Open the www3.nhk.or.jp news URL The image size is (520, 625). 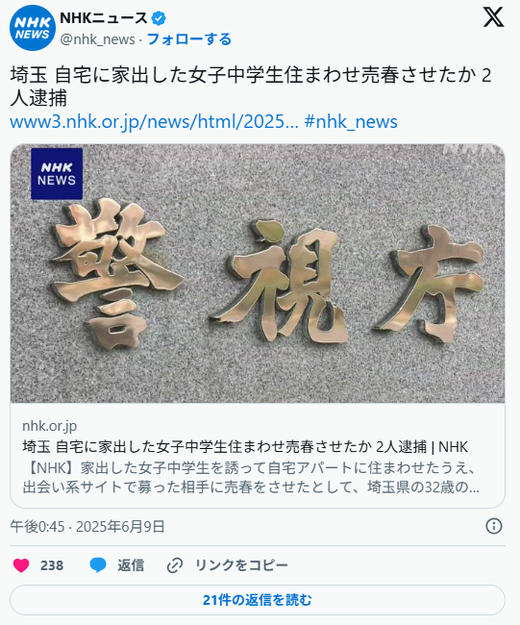point(154,122)
